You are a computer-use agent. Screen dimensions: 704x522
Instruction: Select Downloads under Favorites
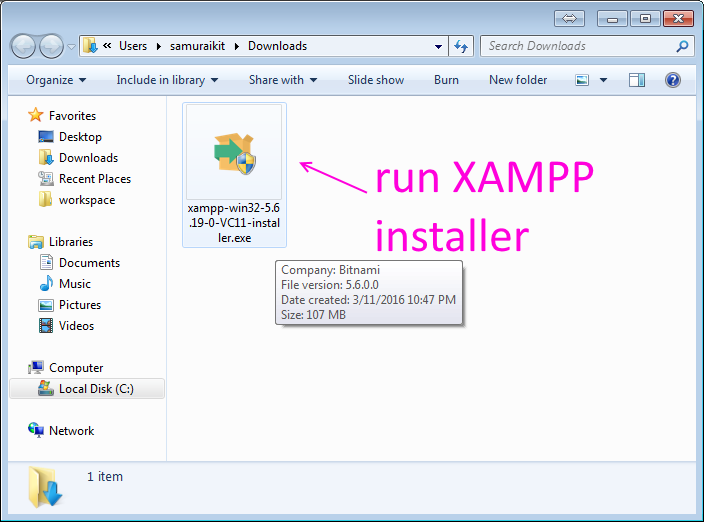88,158
